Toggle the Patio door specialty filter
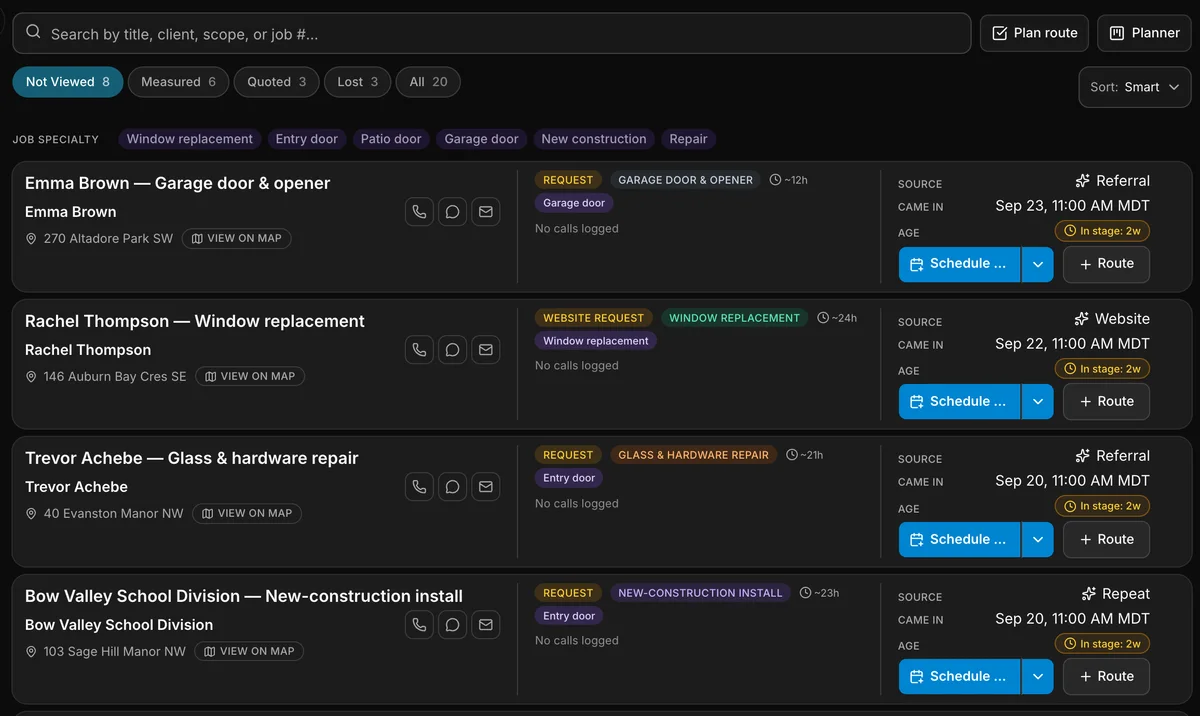Screen dimensions: 1200x716 pyautogui.click(x=391, y=139)
